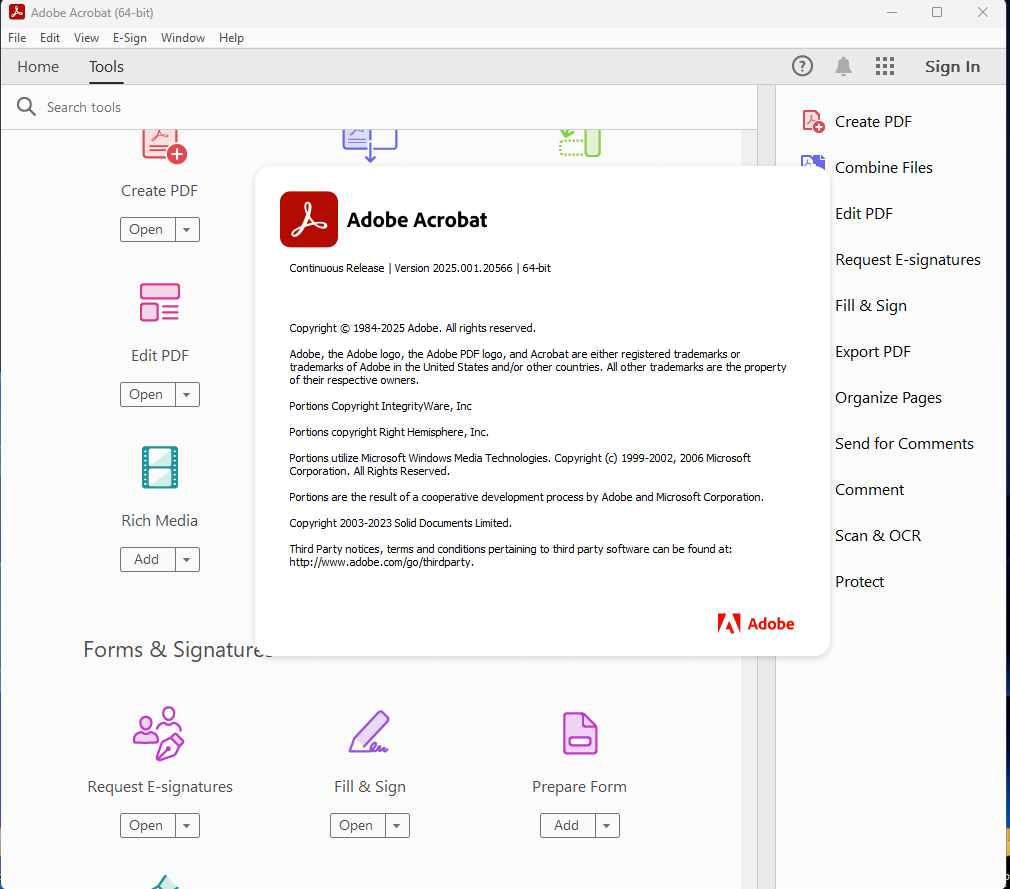
Task: Click the adobe.com/go/thirdparty URL text
Action: click(381, 562)
